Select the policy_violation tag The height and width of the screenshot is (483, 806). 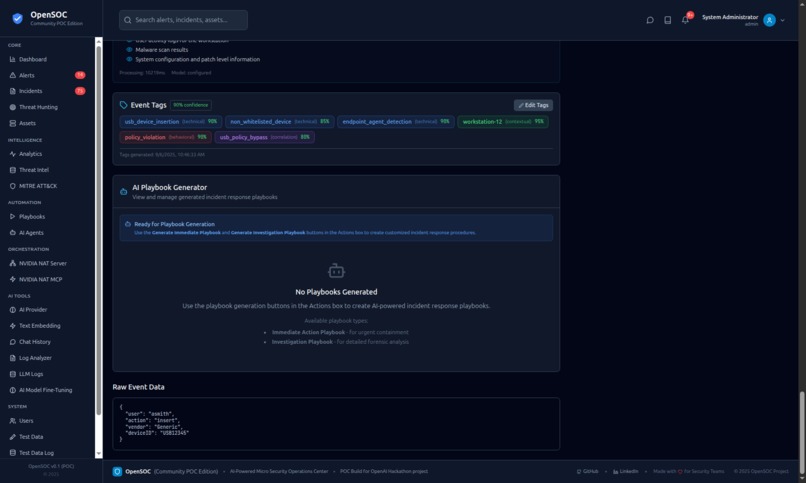[166, 137]
